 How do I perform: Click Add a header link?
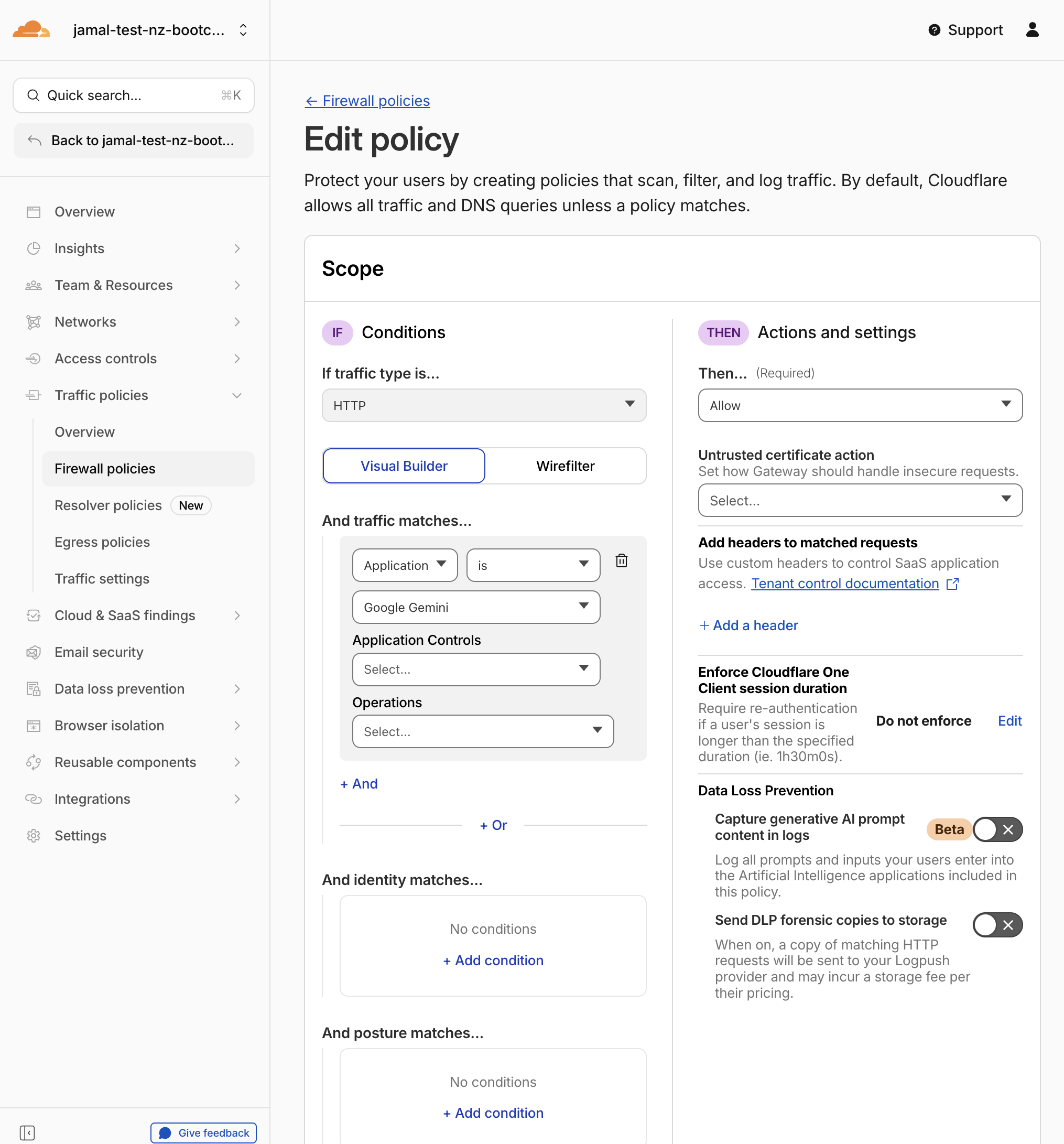pos(748,625)
